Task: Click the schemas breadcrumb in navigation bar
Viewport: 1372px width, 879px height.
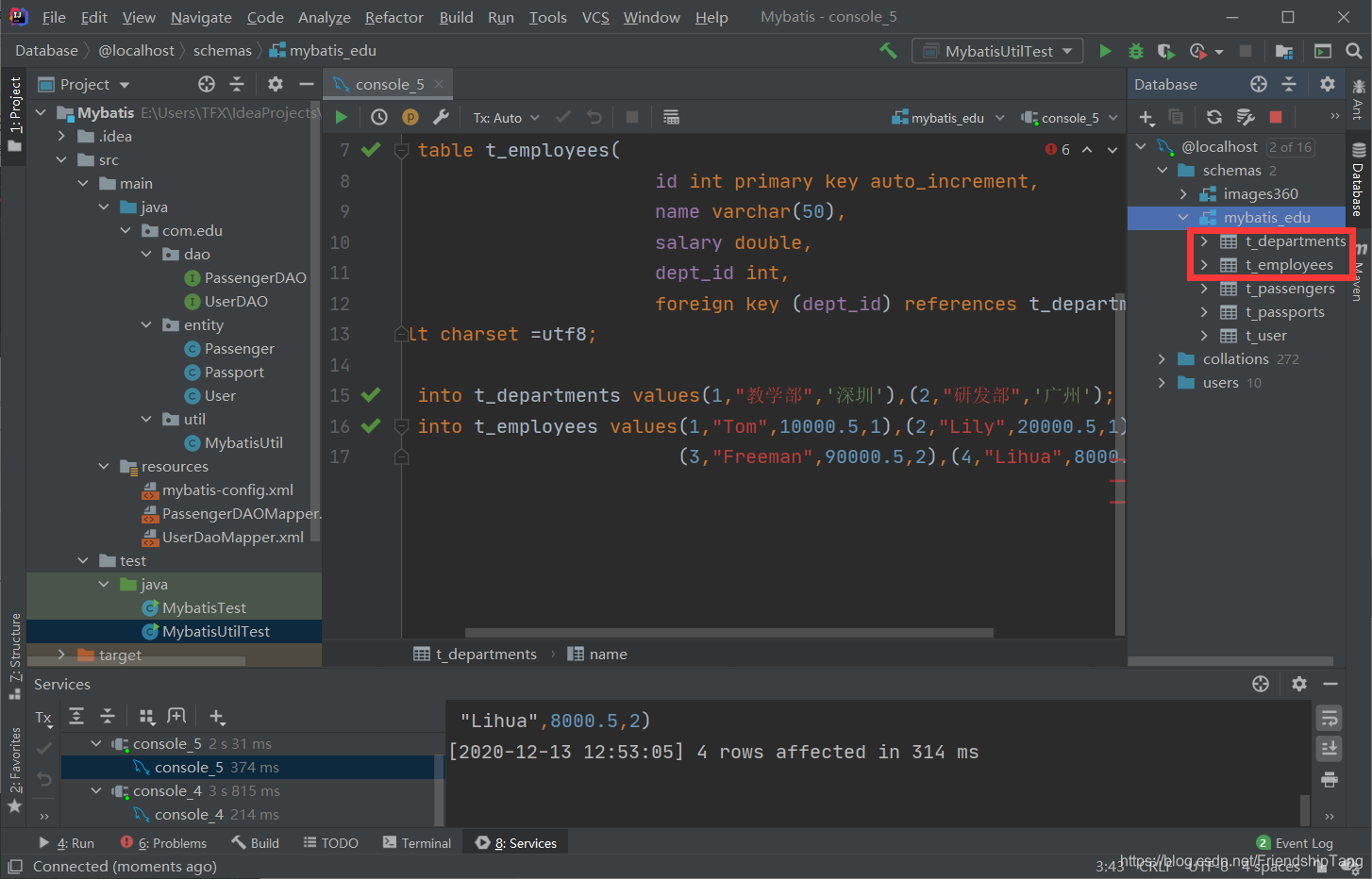Action: pos(223,51)
